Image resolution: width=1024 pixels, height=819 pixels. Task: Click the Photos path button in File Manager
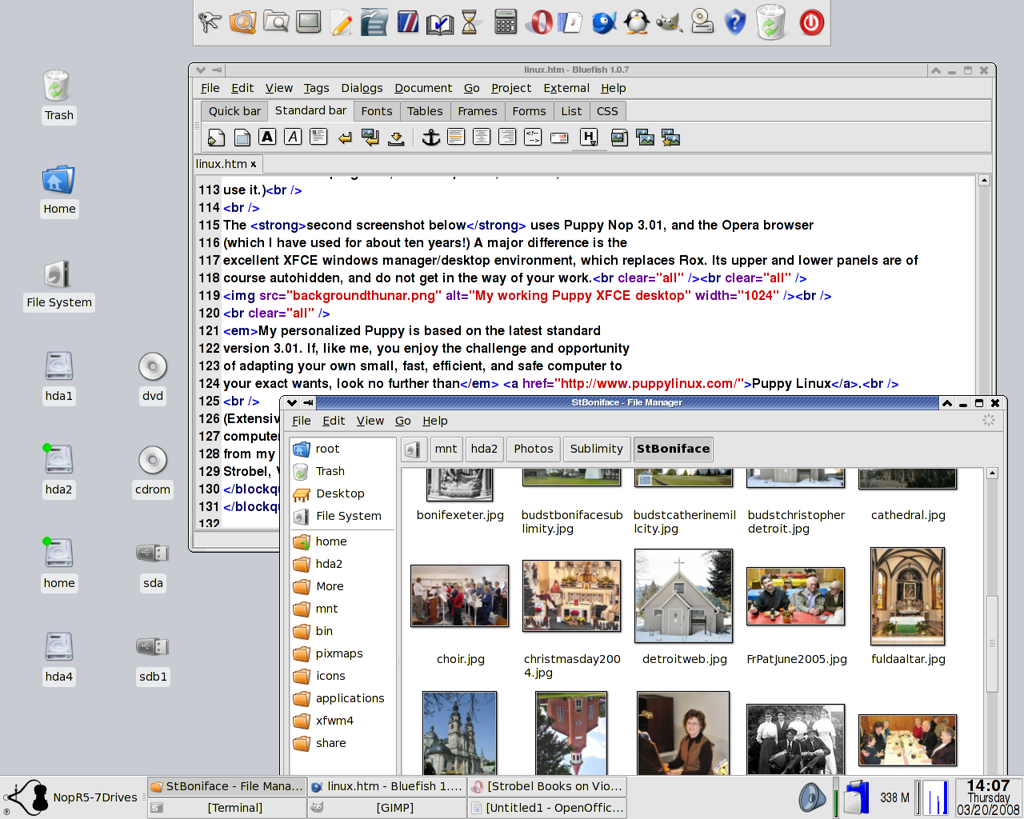pos(534,449)
